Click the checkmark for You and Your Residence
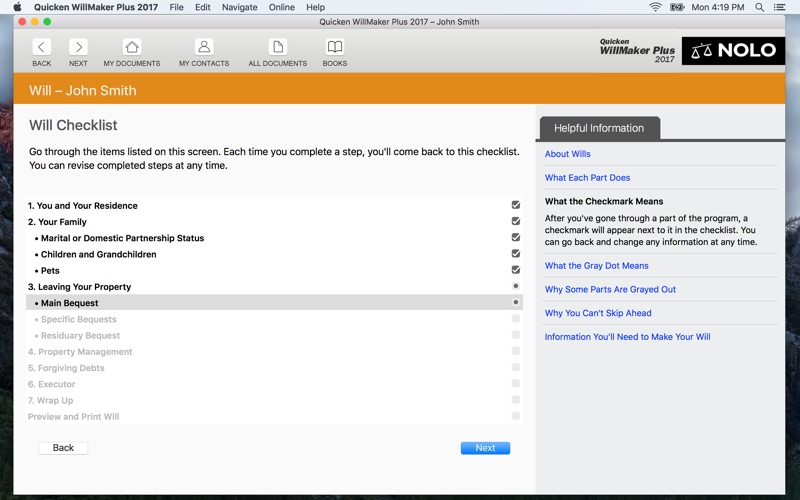The image size is (800, 500). [516, 206]
